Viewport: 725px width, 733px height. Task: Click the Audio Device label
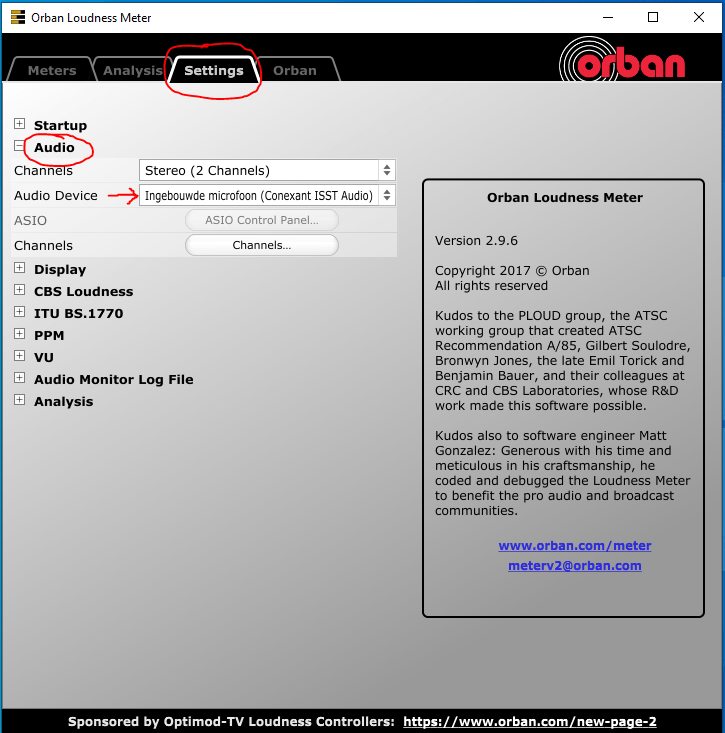pos(56,195)
